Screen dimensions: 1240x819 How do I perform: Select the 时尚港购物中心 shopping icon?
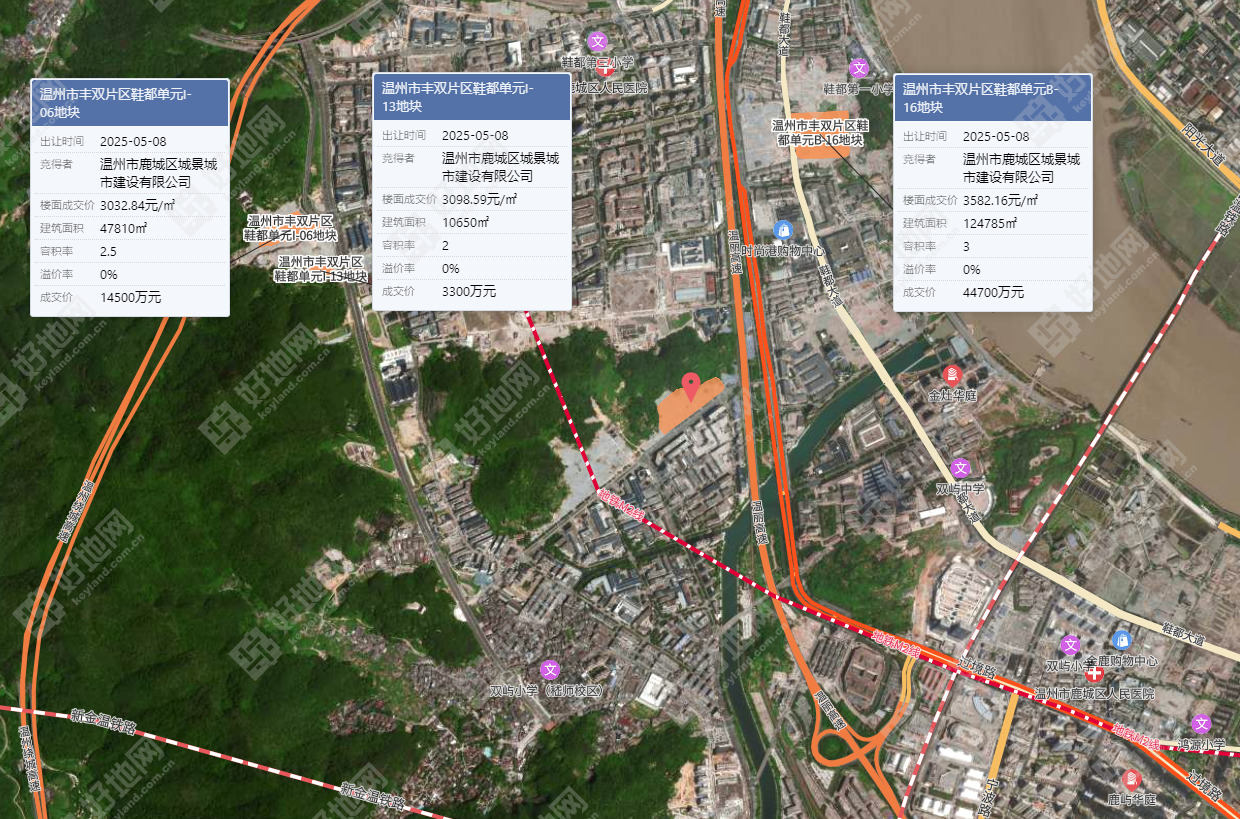coord(783,231)
